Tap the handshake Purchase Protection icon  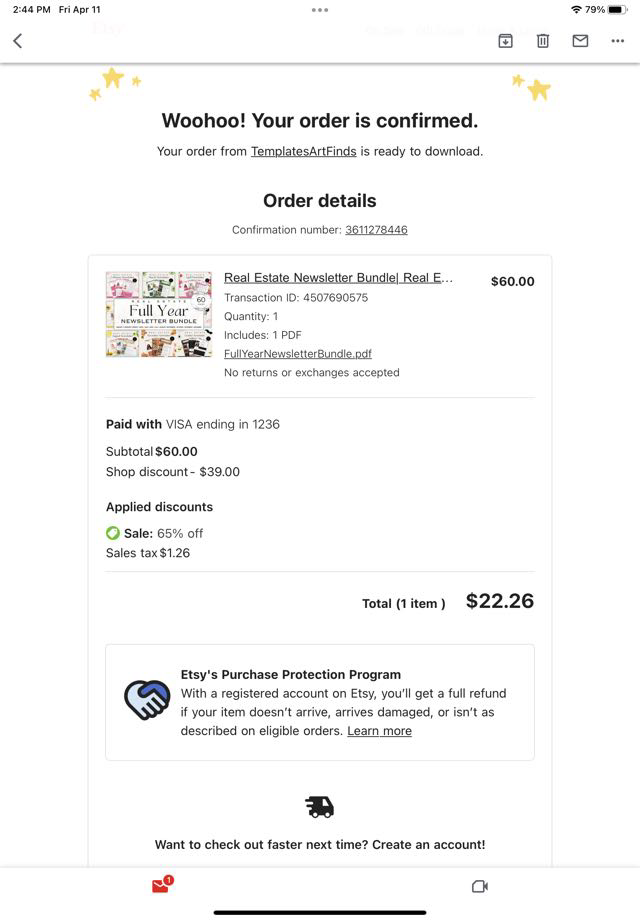[147, 700]
